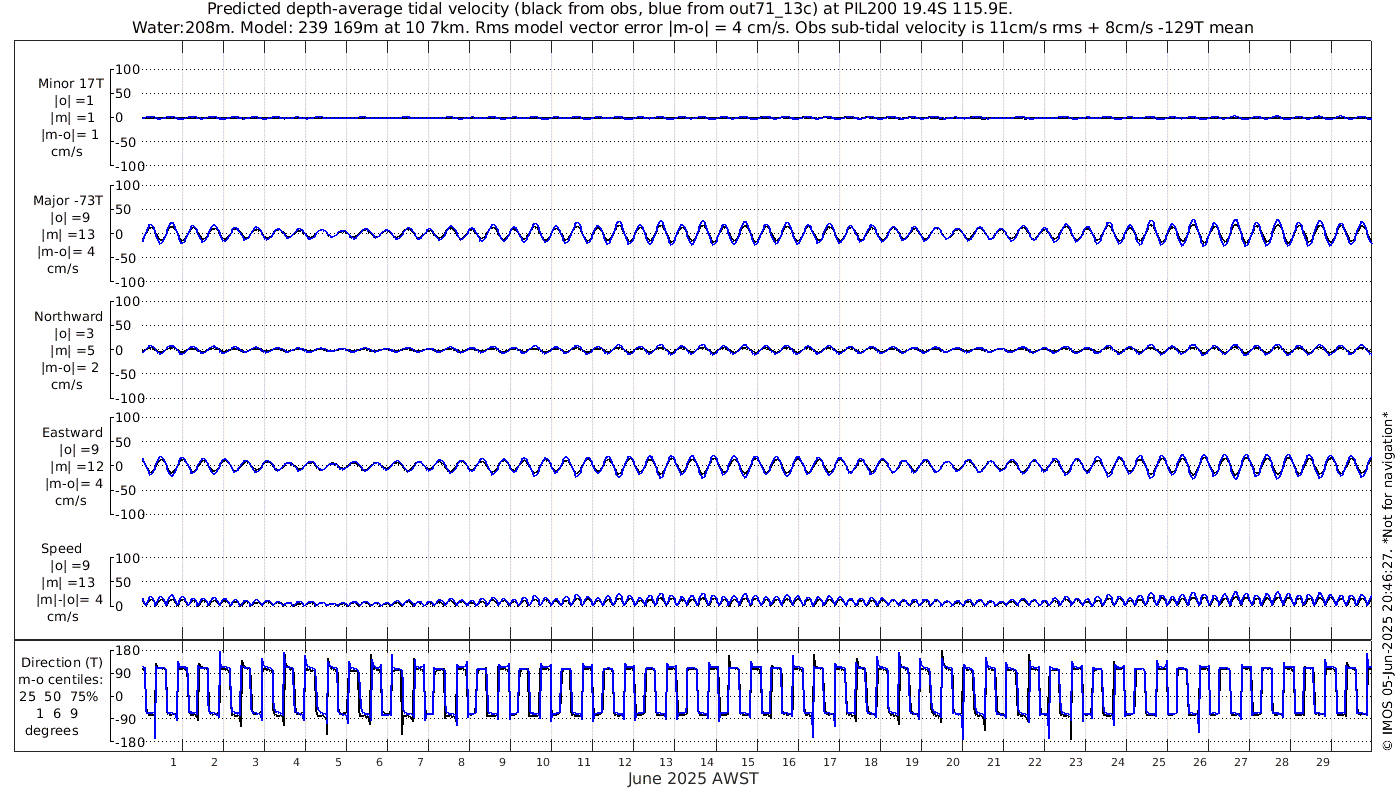Click day tick label '10' on x-axis
1400x800 pixels.
[543, 761]
